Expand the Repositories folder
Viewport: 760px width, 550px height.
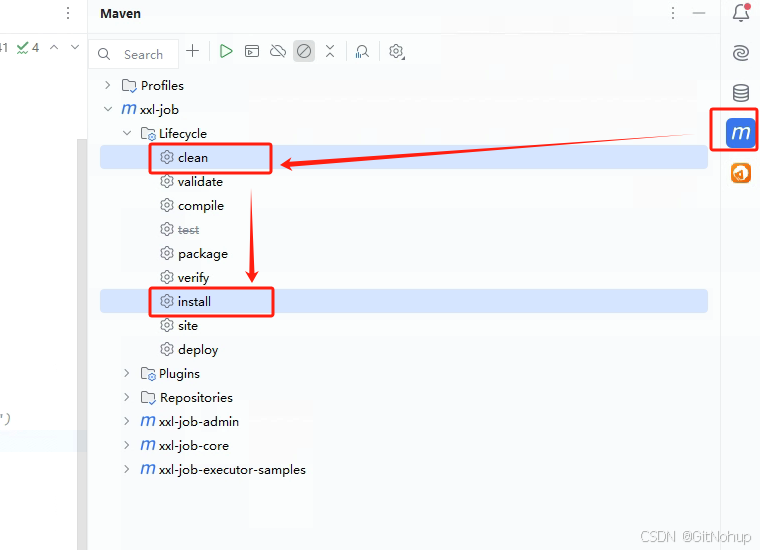point(127,397)
